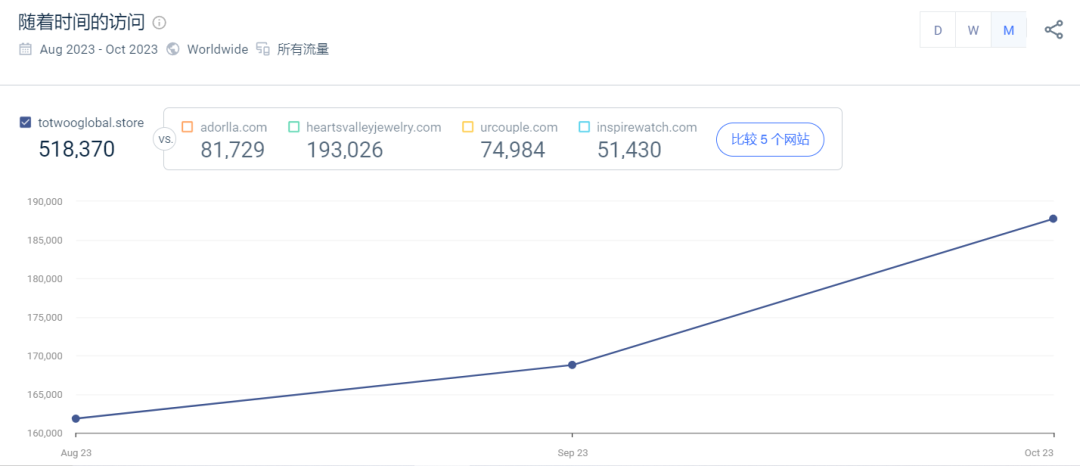
Task: Switch to daily view D
Action: pos(938,30)
